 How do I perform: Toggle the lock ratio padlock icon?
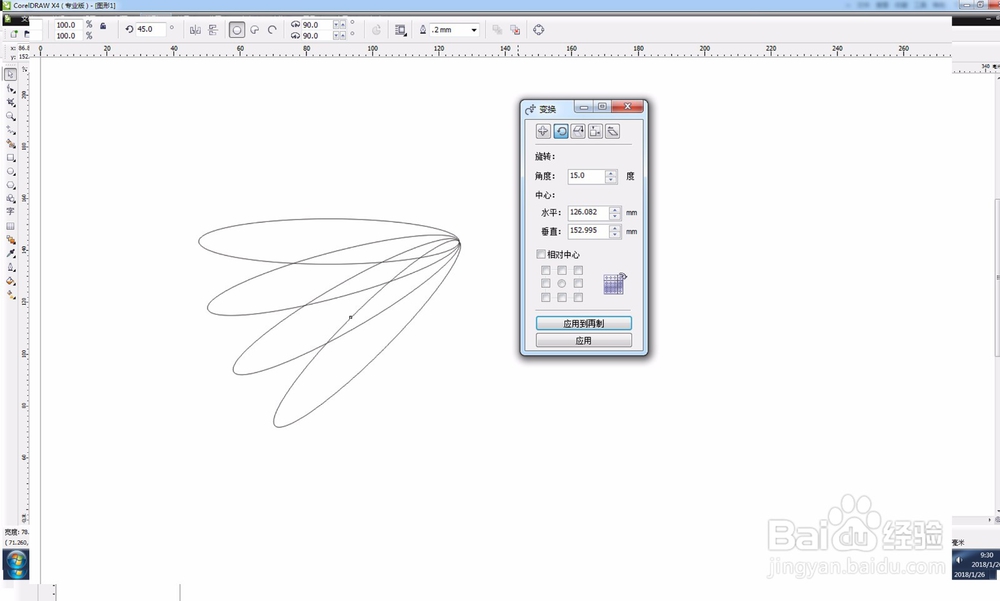tap(103, 26)
